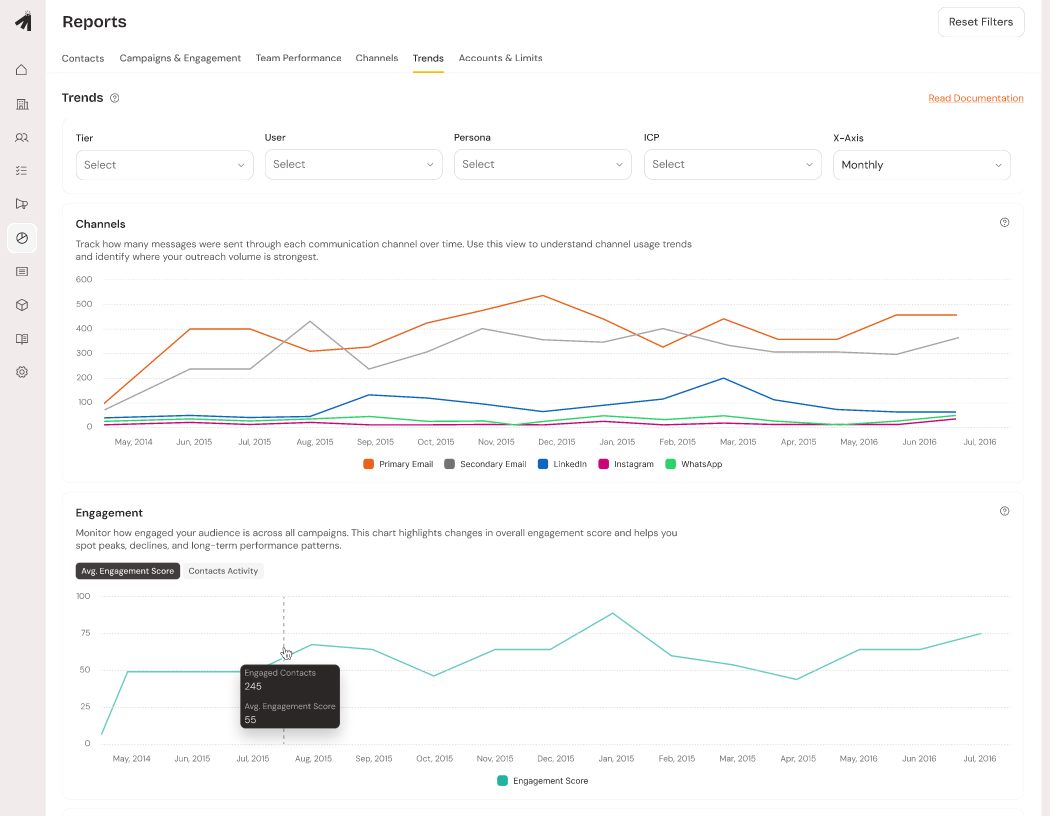Click the Reset Filters button
Screen dimensions: 1050x816
pos(980,22)
